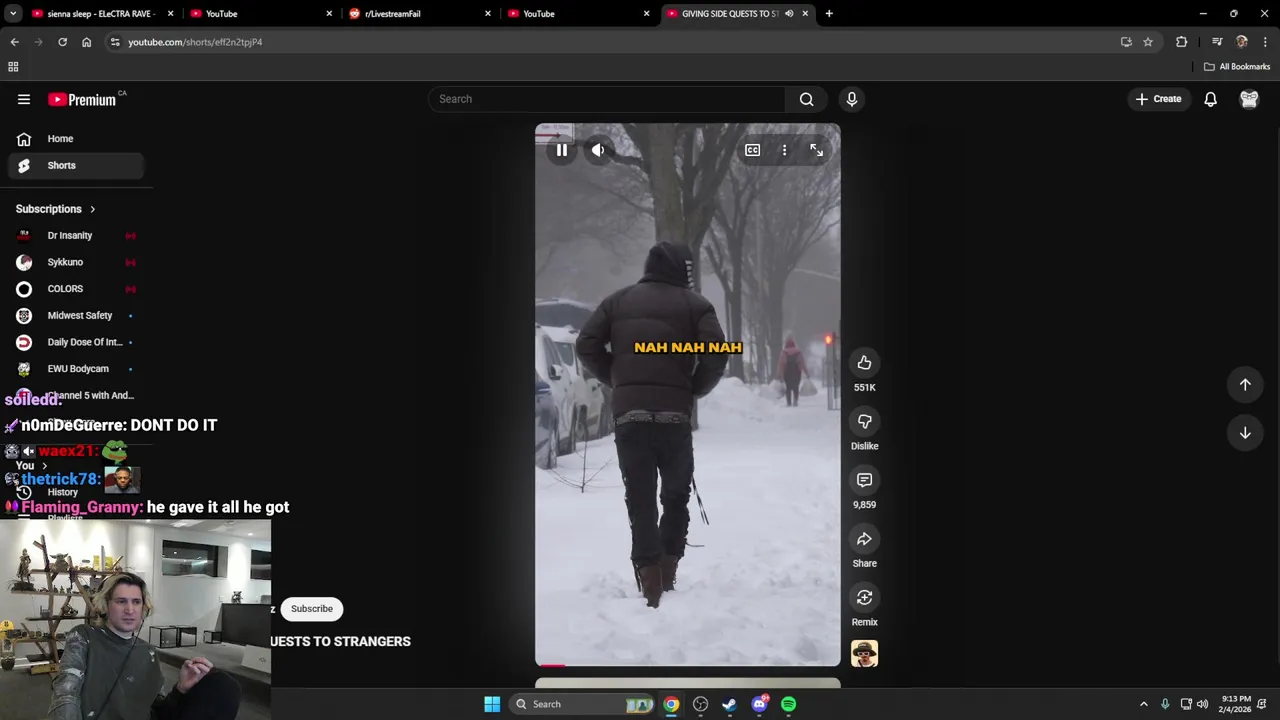Show hidden system tray icons

click(1144, 704)
